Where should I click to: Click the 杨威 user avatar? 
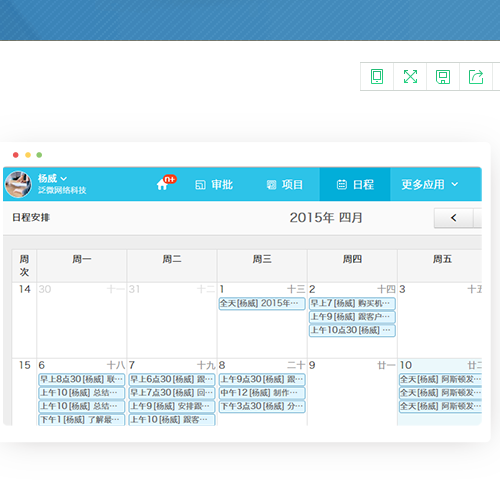(18, 184)
